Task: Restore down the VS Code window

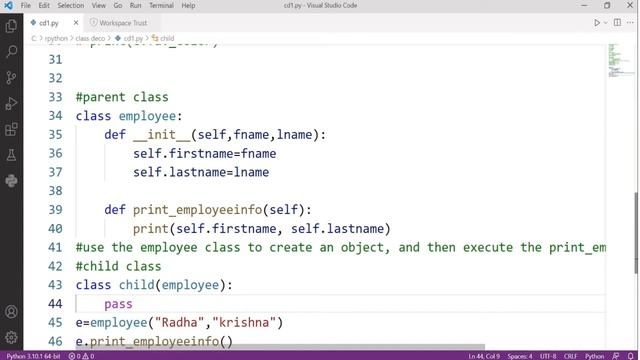Action: (x=607, y=5)
